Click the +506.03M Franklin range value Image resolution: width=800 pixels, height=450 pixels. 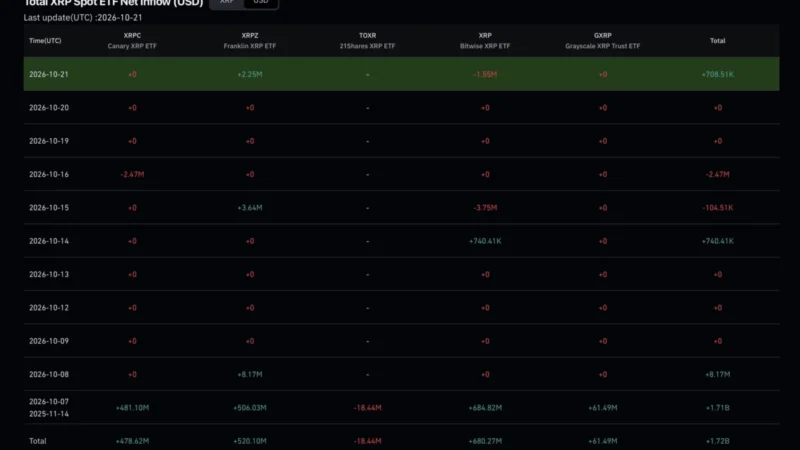pyautogui.click(x=250, y=408)
